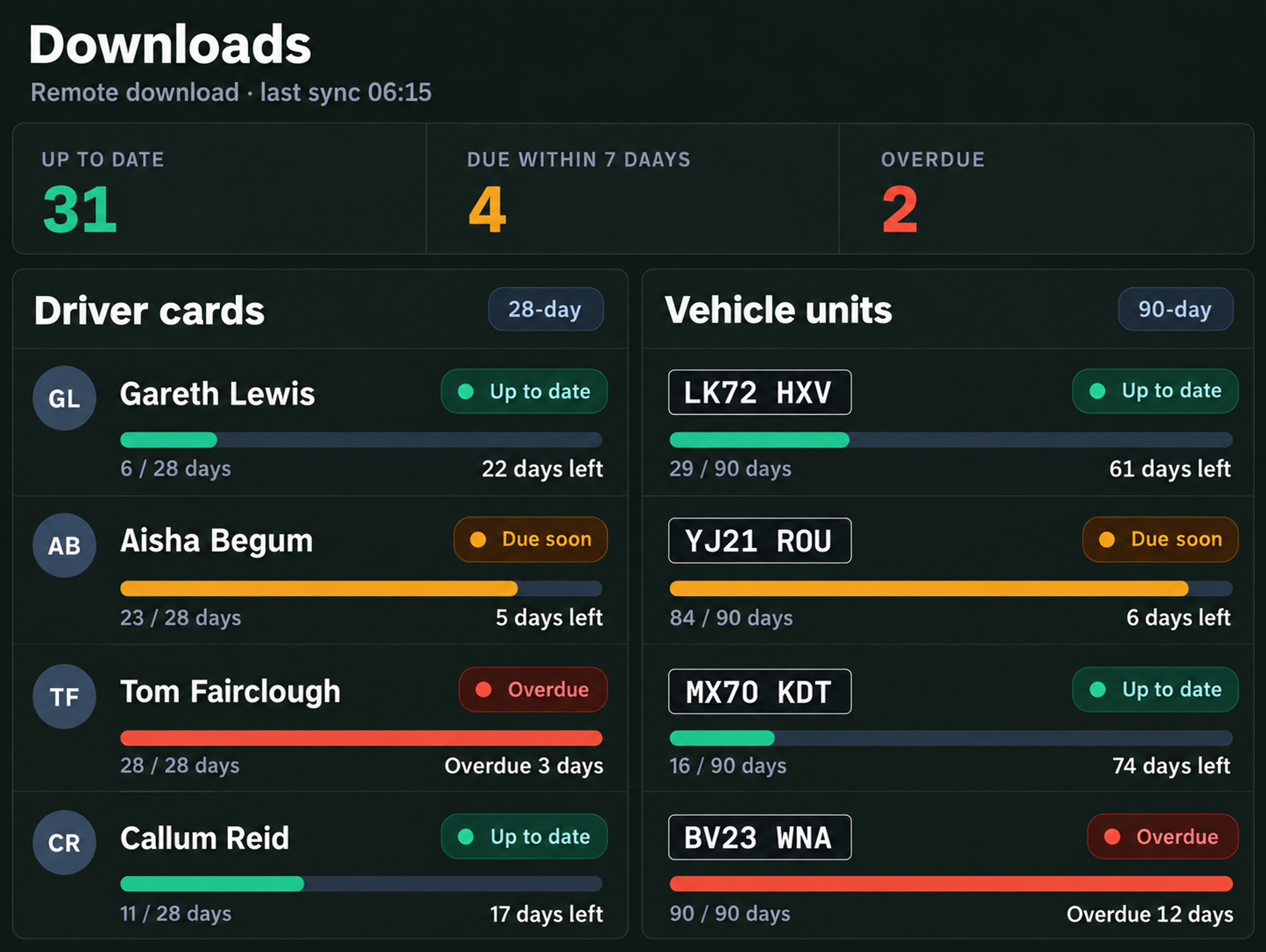Screen dimensions: 1266x952
Task: Click the Callum Reid name
Action: tap(205, 838)
